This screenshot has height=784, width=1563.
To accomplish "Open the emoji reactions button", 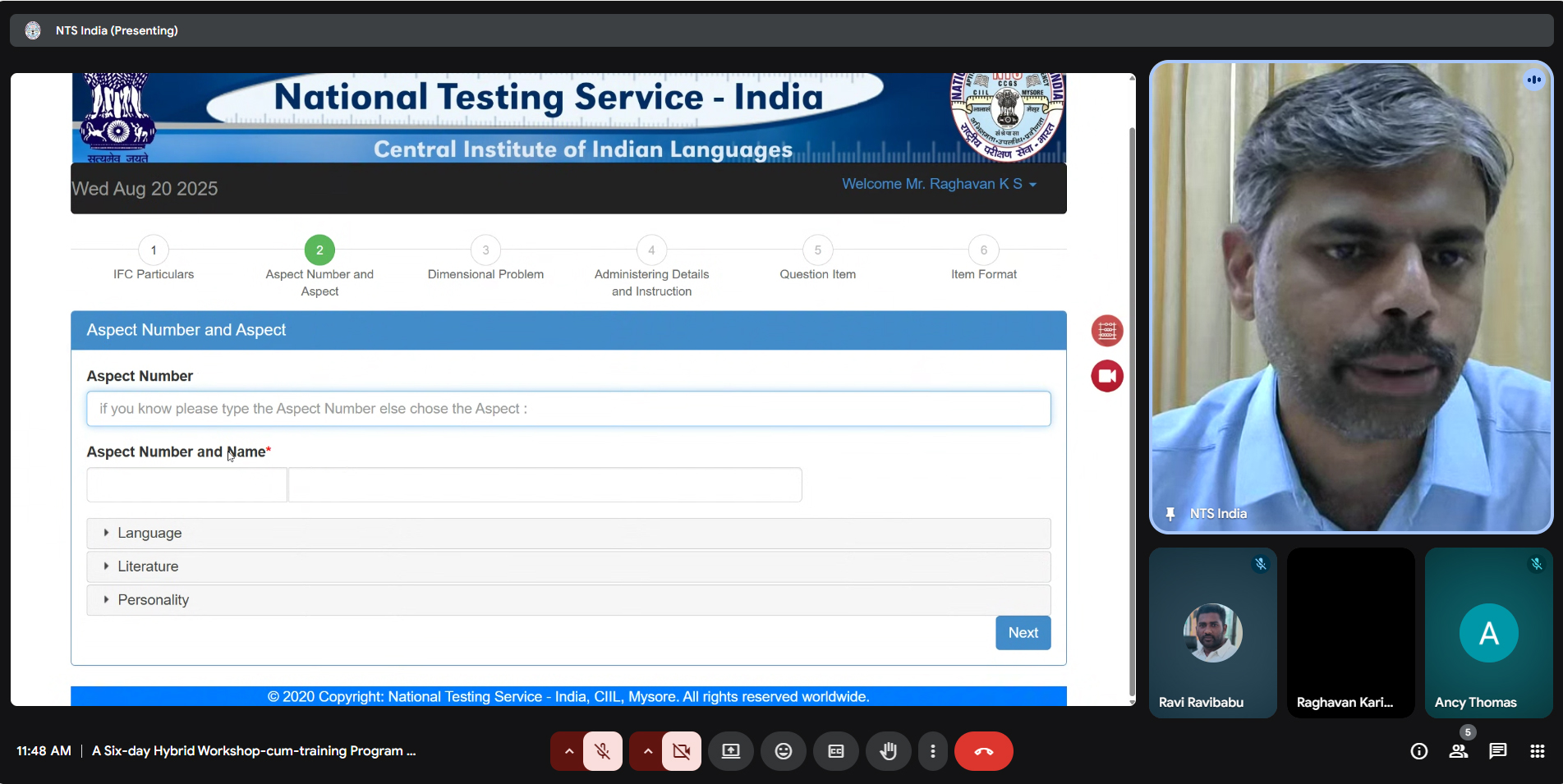I will (x=784, y=751).
